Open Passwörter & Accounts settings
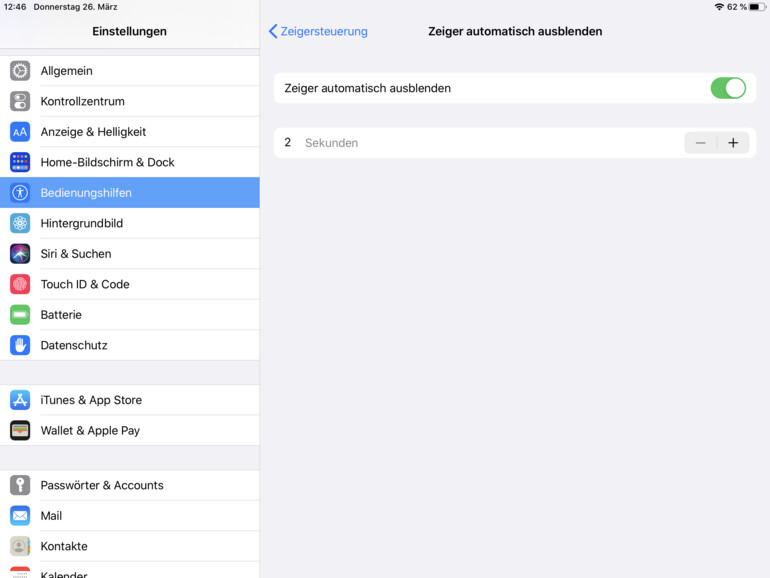 point(130,485)
